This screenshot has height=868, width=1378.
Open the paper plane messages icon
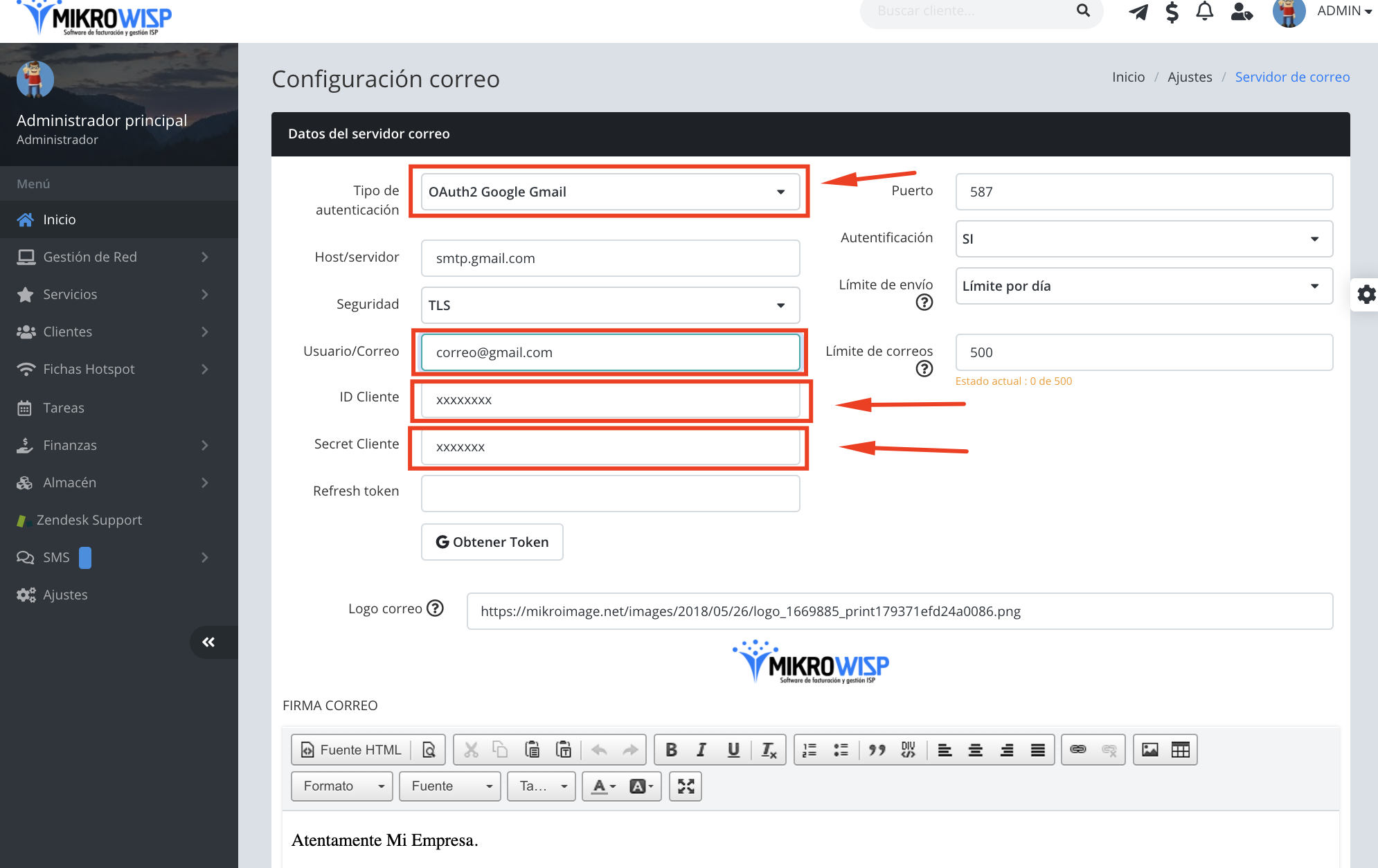(x=1138, y=12)
